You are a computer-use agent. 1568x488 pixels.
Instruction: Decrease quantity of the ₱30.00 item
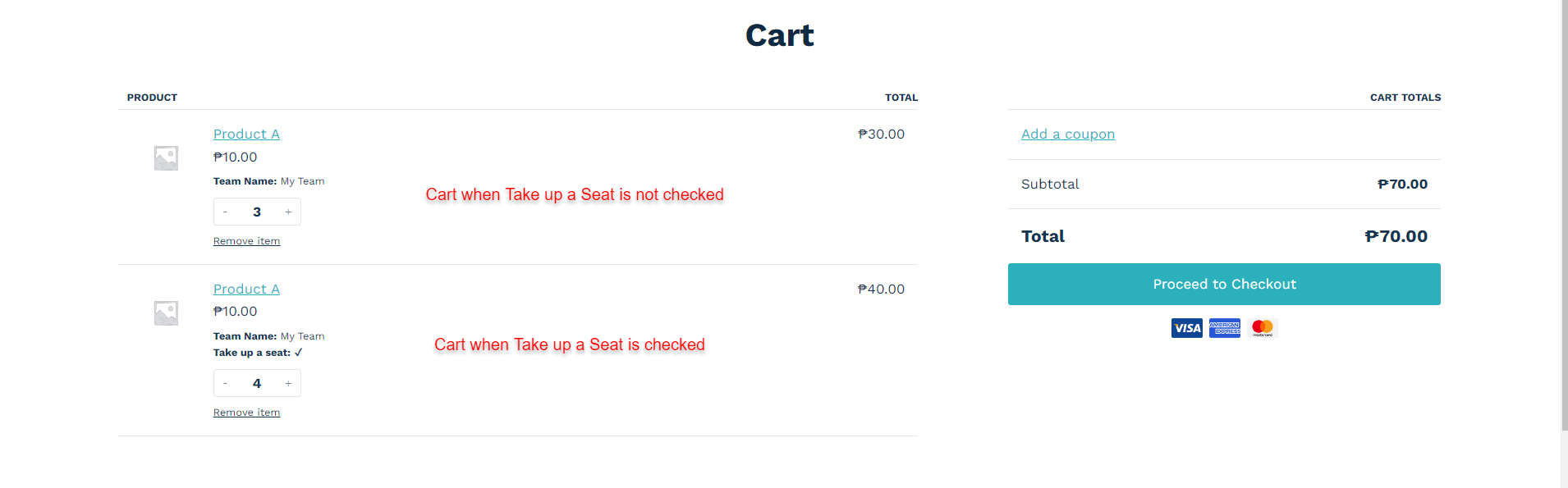tap(225, 212)
